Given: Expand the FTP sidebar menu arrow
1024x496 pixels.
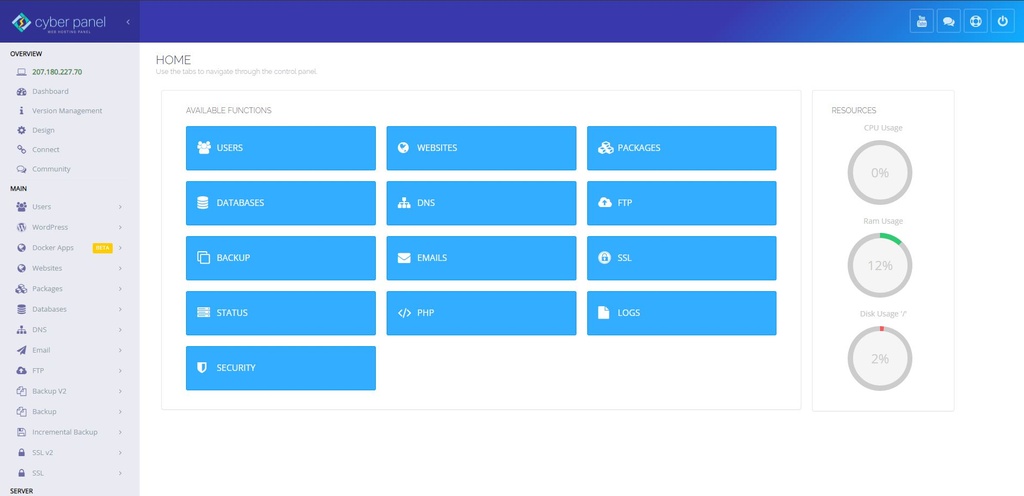Looking at the screenshot, I should click(121, 371).
